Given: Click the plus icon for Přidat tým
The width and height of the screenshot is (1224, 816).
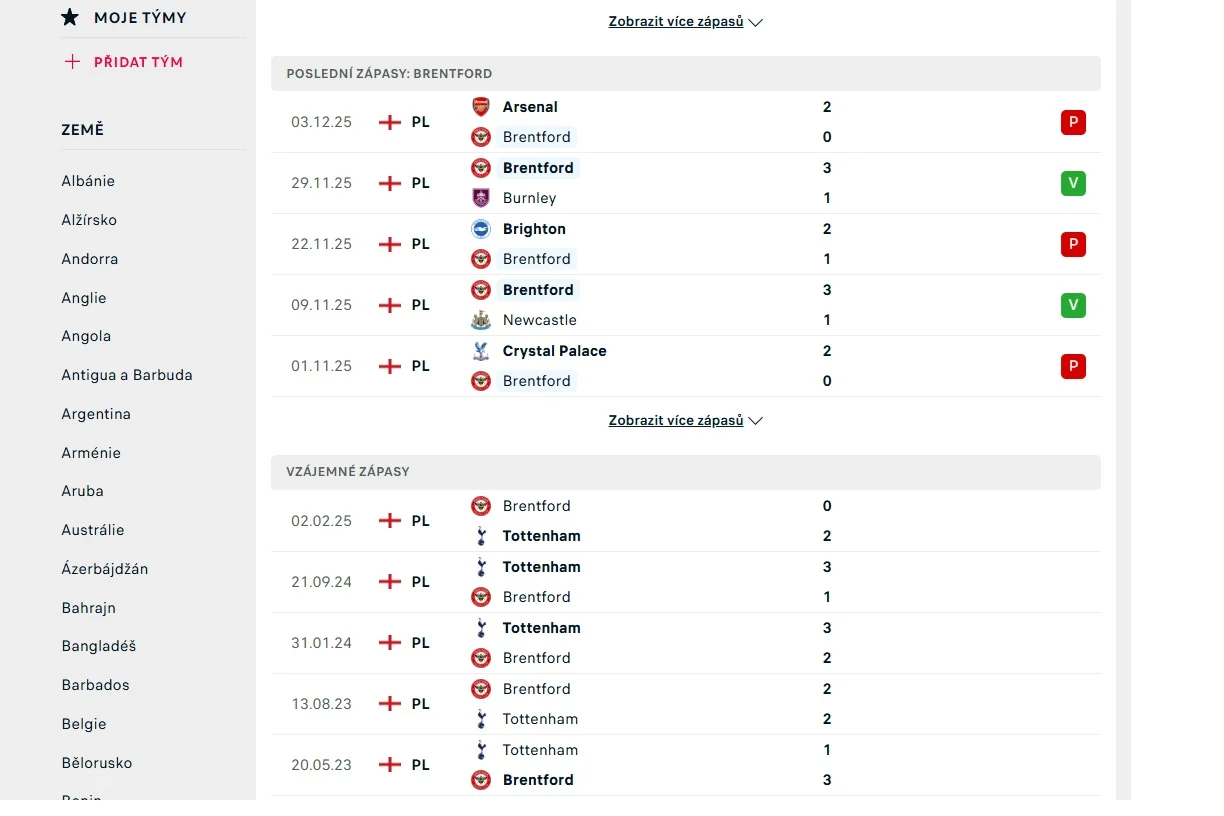Looking at the screenshot, I should pyautogui.click(x=72, y=62).
